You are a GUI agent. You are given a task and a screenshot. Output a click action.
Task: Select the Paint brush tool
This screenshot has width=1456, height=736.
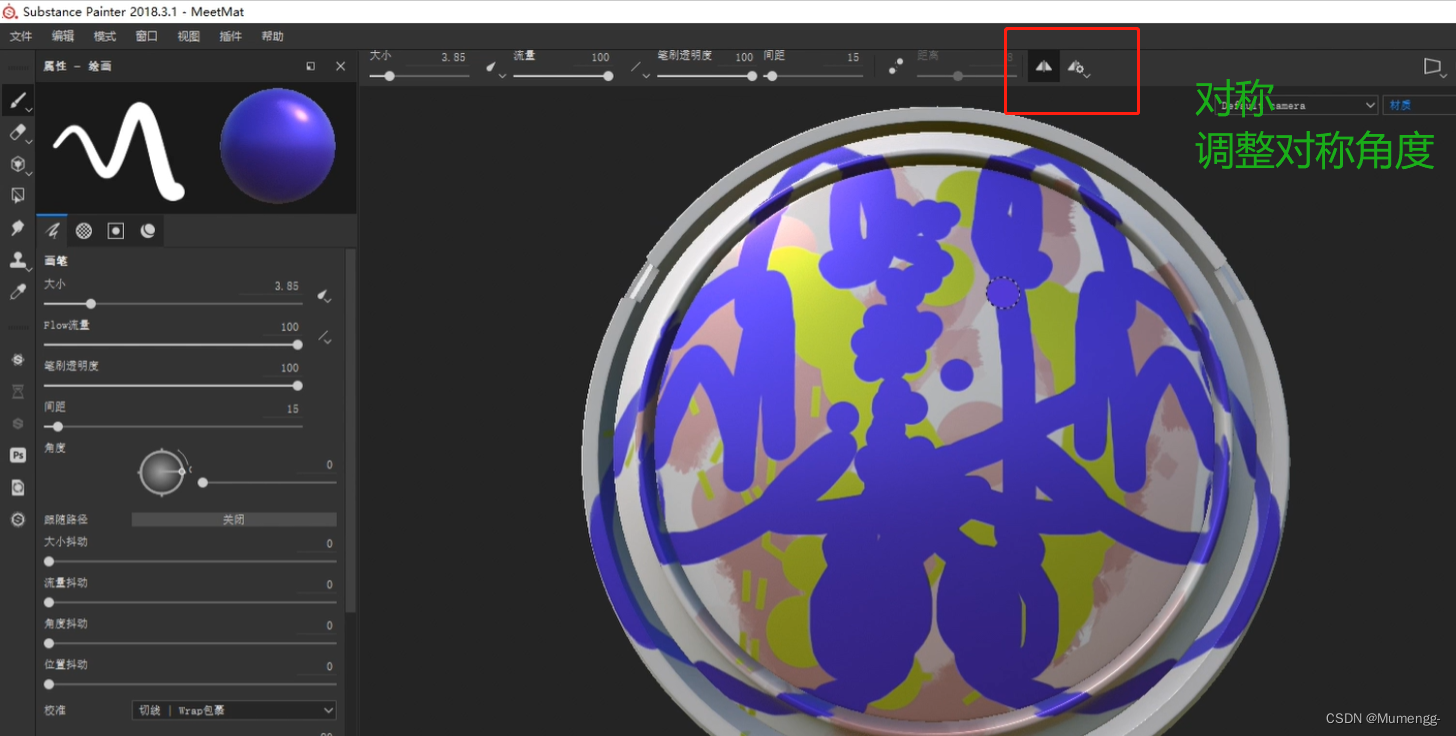(x=17, y=99)
